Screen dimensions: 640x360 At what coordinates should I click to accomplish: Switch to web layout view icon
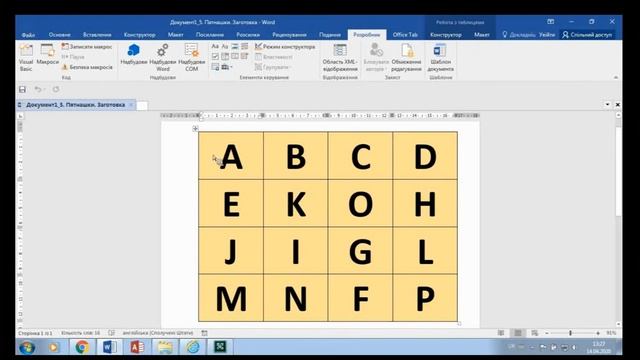[x=534, y=333]
